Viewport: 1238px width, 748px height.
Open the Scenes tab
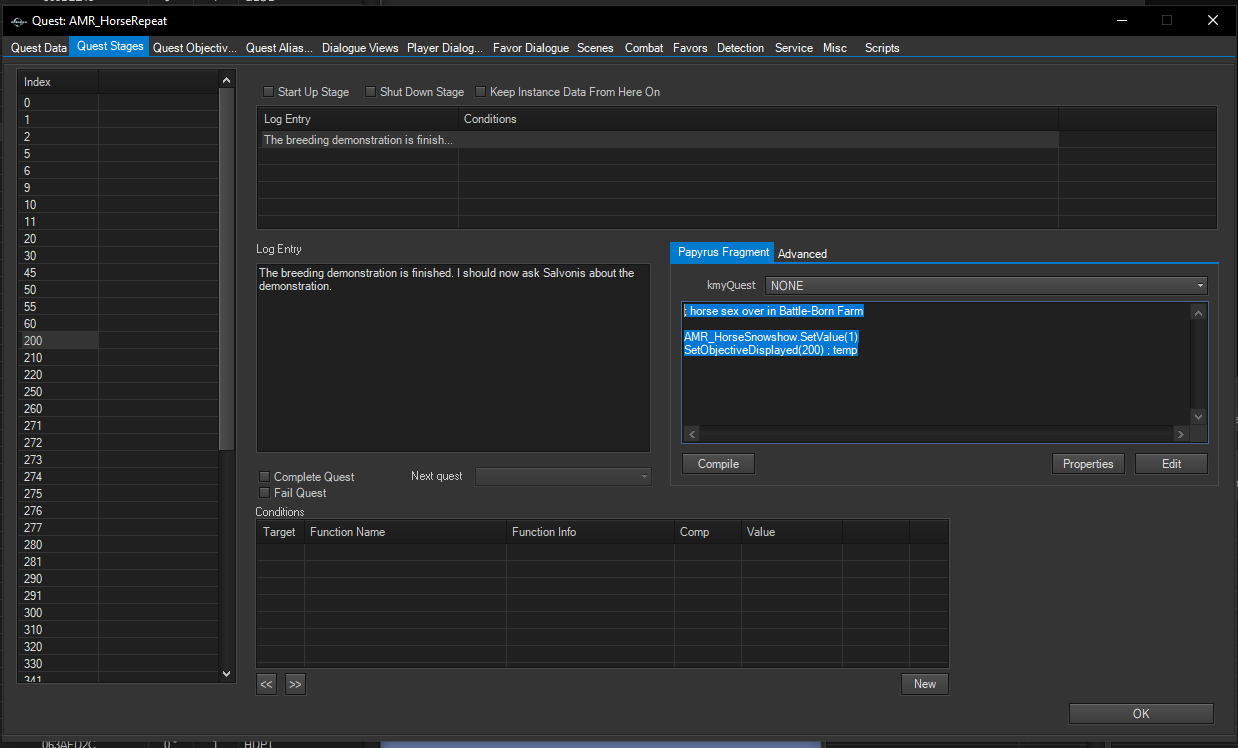tap(595, 48)
